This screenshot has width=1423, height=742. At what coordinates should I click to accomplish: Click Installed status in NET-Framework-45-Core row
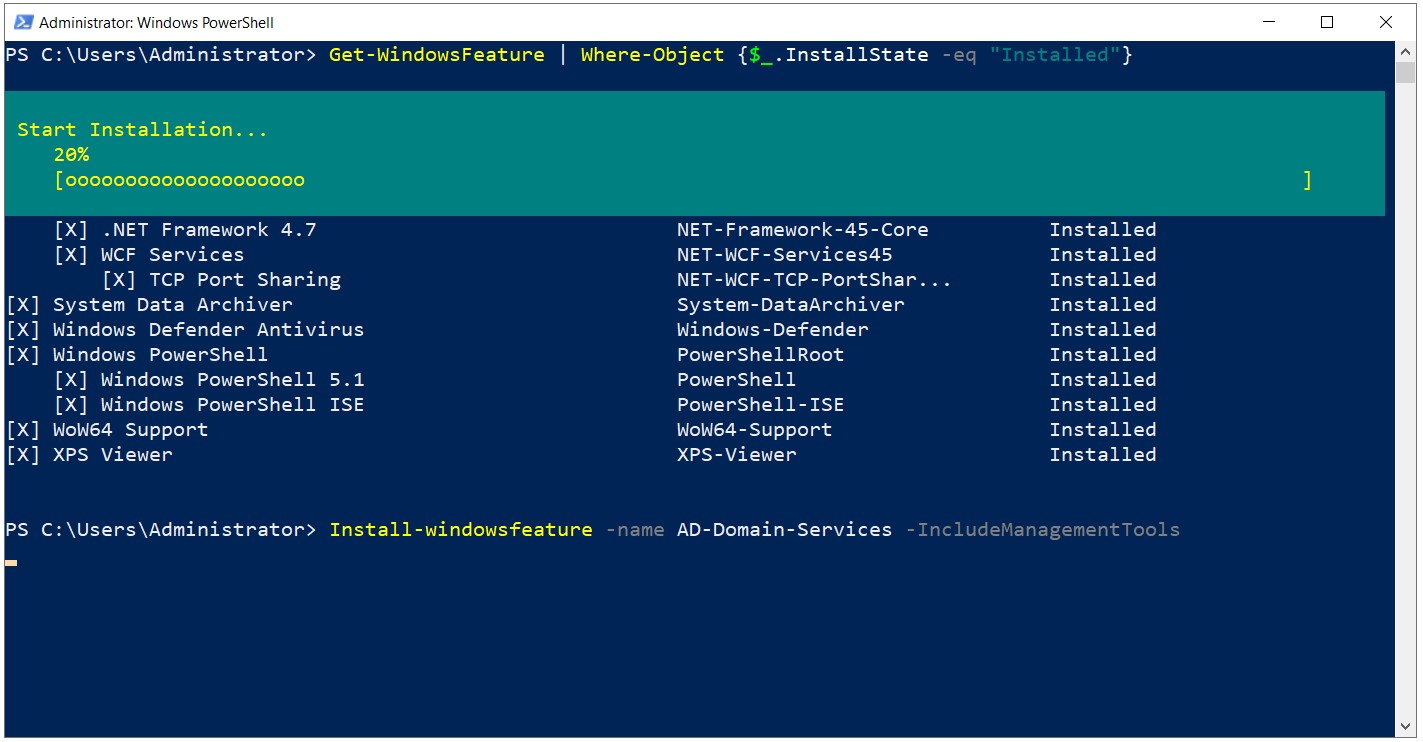[x=1102, y=229]
